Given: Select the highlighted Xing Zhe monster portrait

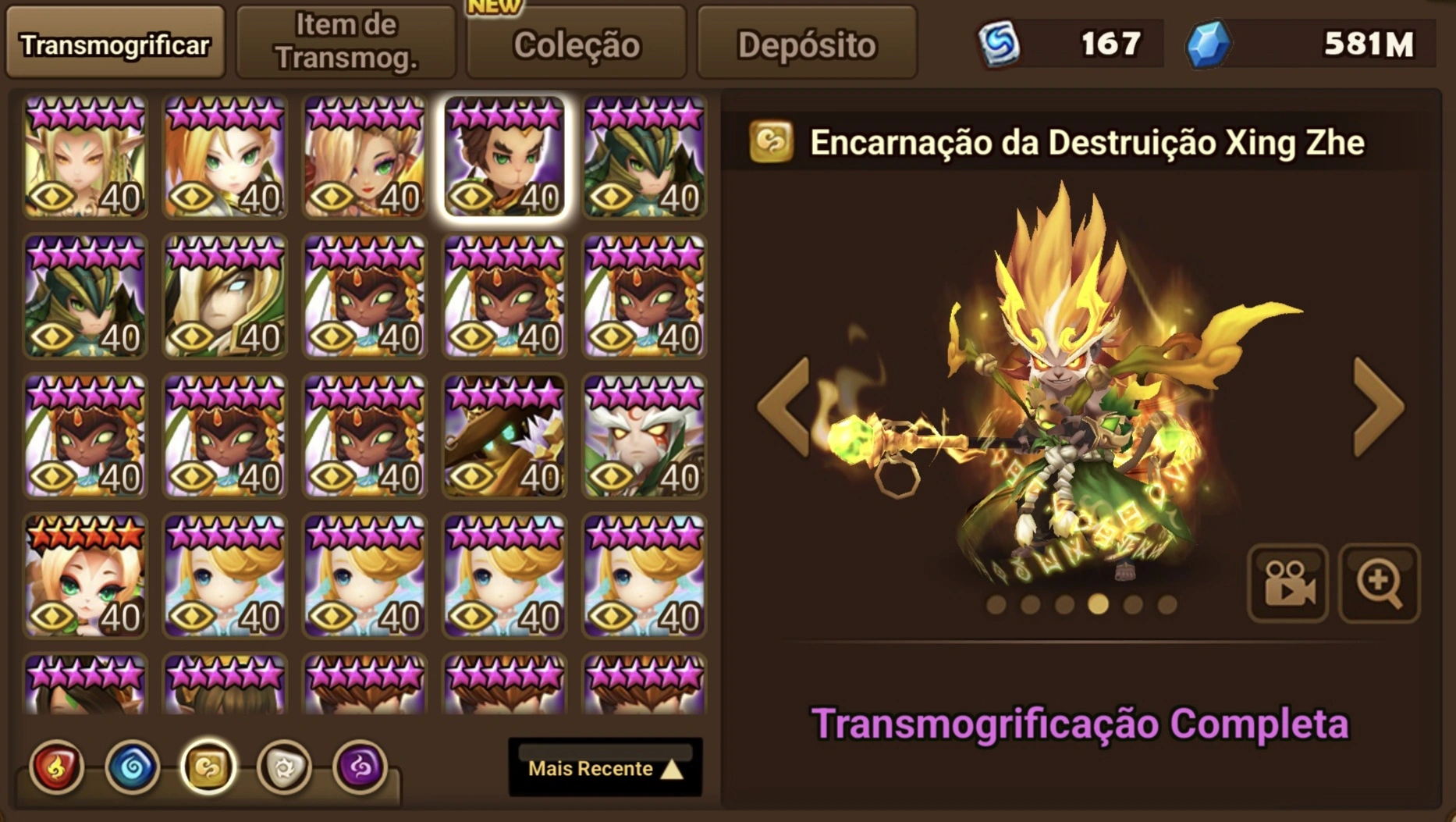Looking at the screenshot, I should click(505, 157).
